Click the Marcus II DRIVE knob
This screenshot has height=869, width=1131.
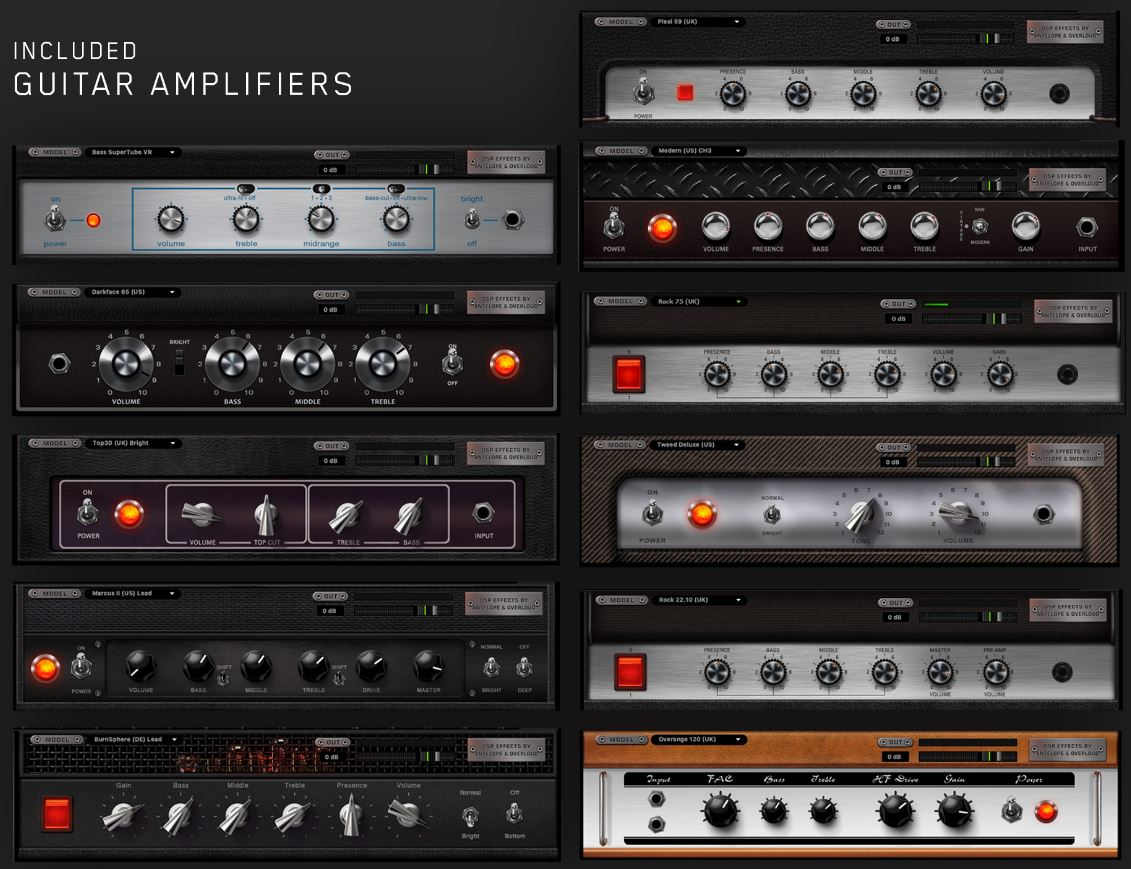click(371, 666)
